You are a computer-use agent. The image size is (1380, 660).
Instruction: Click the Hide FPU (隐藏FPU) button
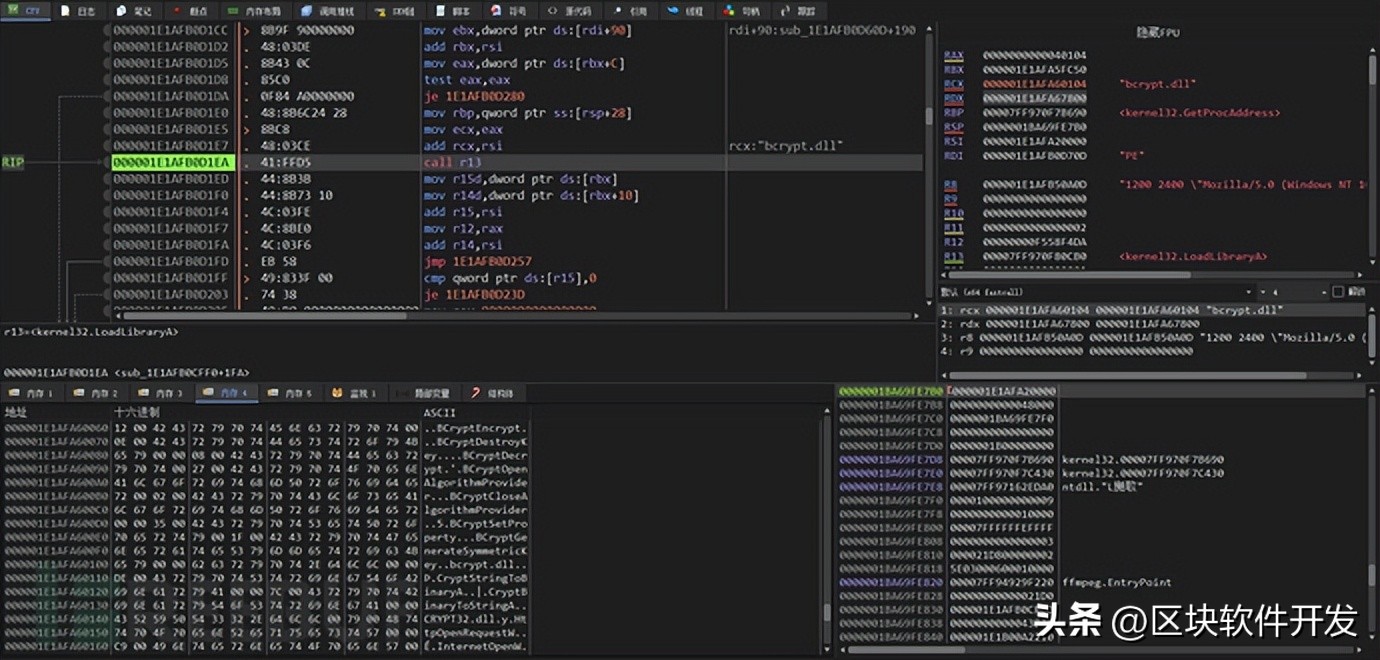tap(1158, 33)
